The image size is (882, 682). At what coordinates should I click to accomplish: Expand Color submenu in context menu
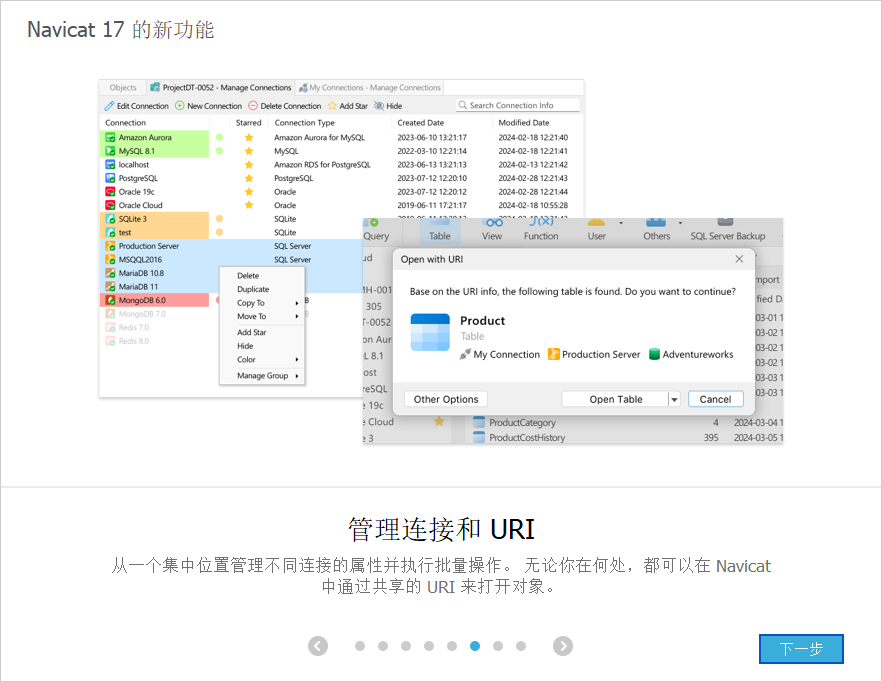[262, 360]
